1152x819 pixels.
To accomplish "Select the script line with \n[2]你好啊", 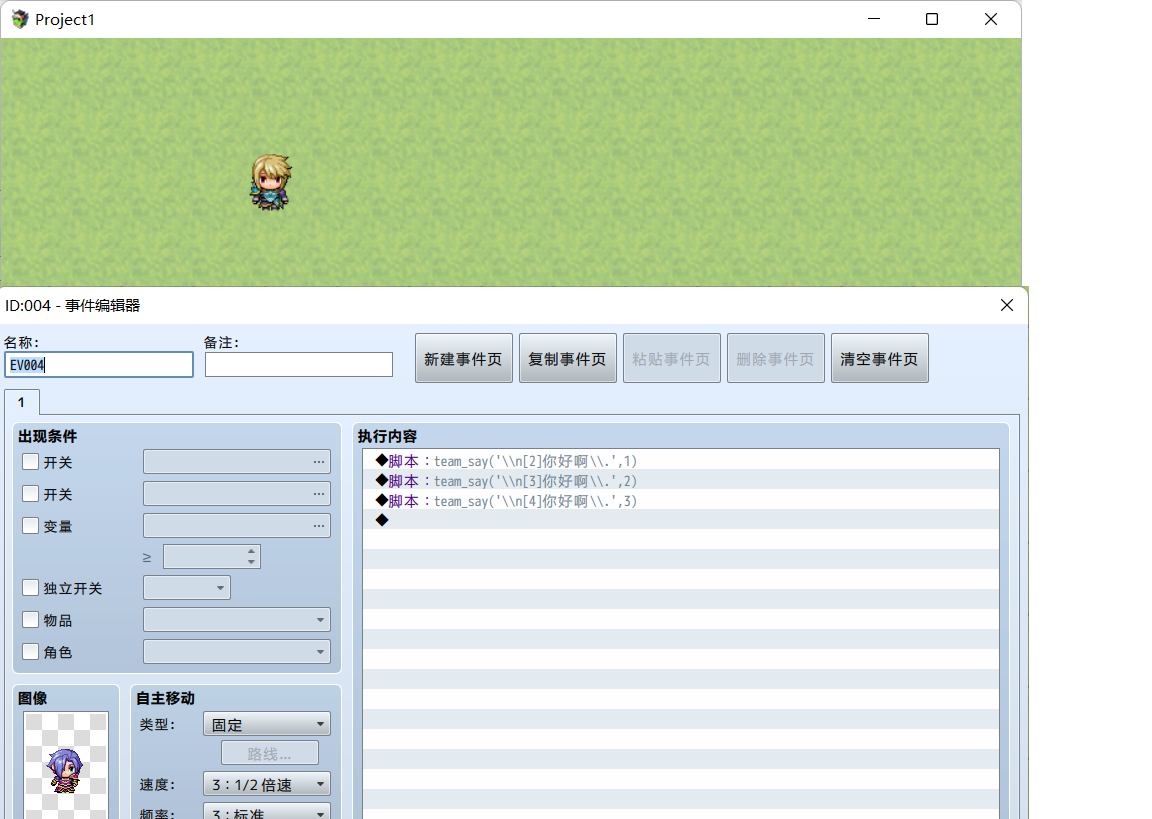I will (x=681, y=461).
